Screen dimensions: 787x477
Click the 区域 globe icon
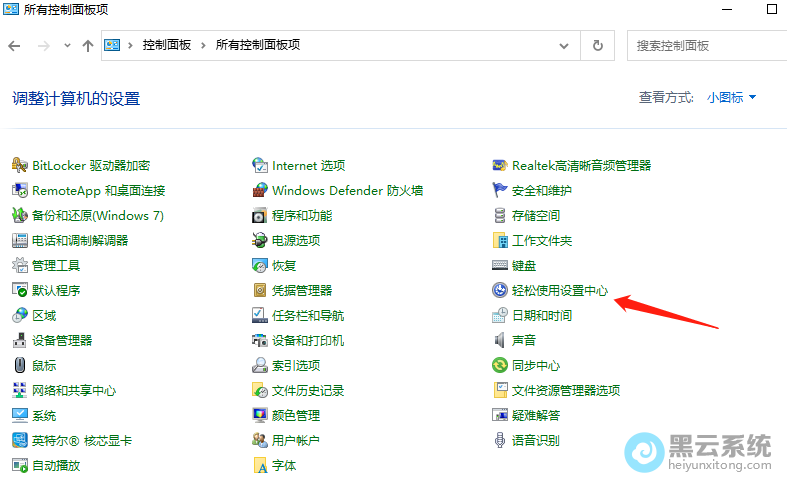(20, 315)
